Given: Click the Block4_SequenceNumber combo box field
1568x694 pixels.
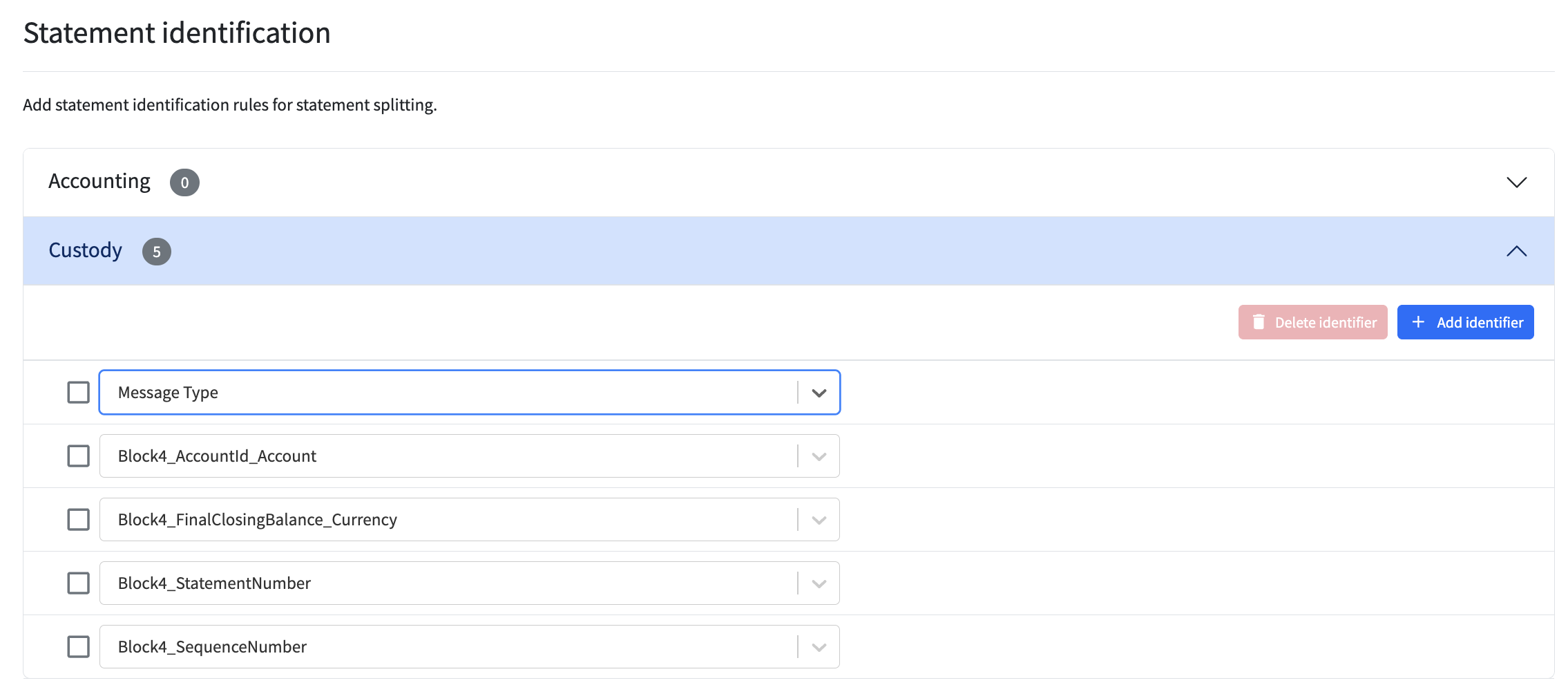Looking at the screenshot, I should (x=470, y=647).
